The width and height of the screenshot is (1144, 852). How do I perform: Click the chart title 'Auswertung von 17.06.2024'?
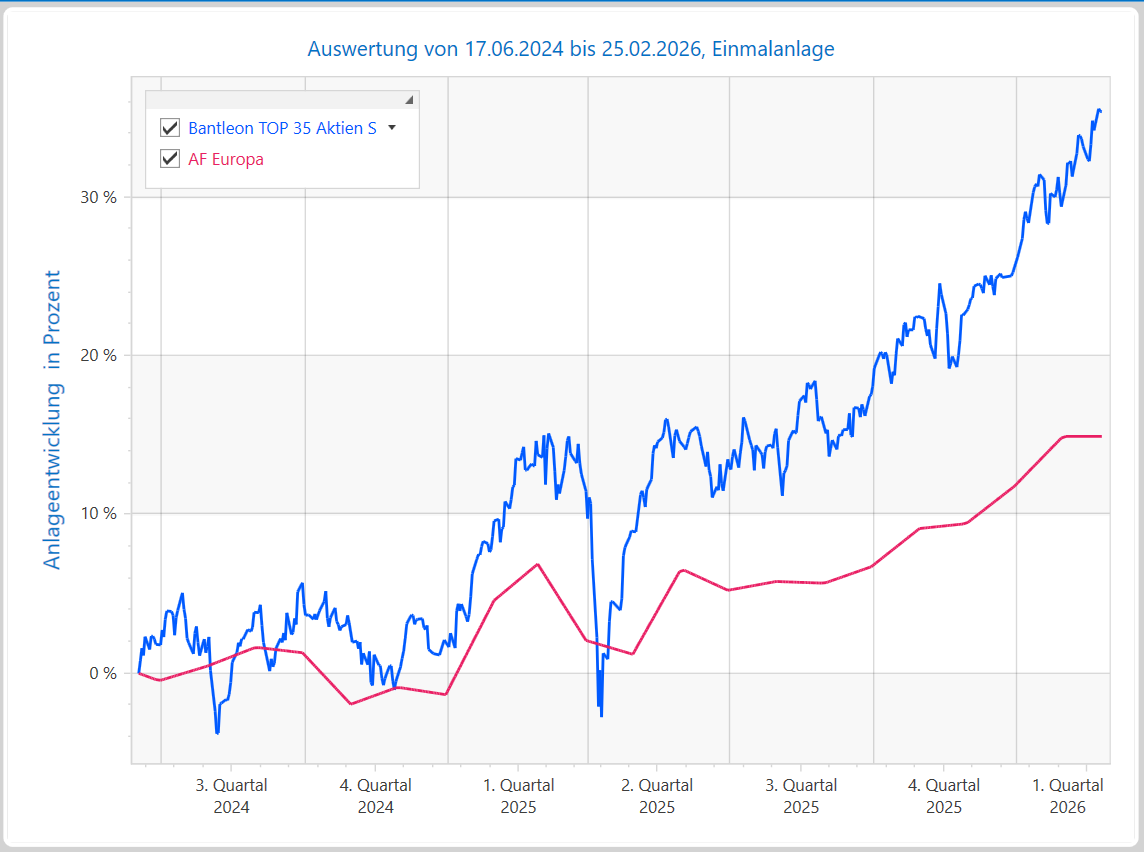[571, 48]
